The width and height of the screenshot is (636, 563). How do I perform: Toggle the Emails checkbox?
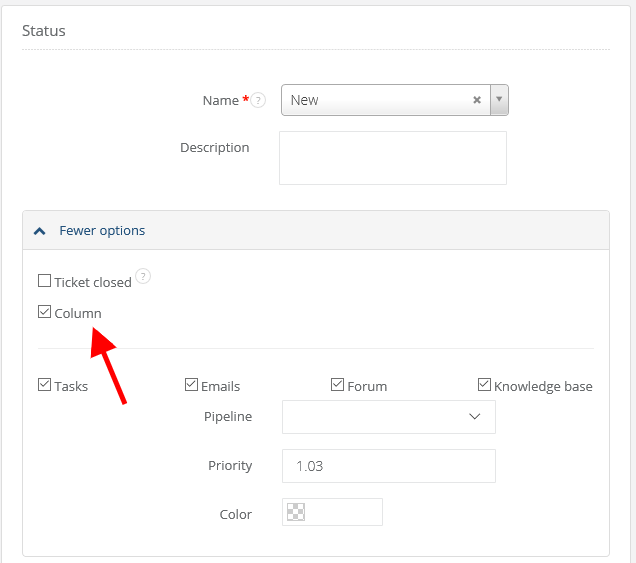pyautogui.click(x=191, y=385)
